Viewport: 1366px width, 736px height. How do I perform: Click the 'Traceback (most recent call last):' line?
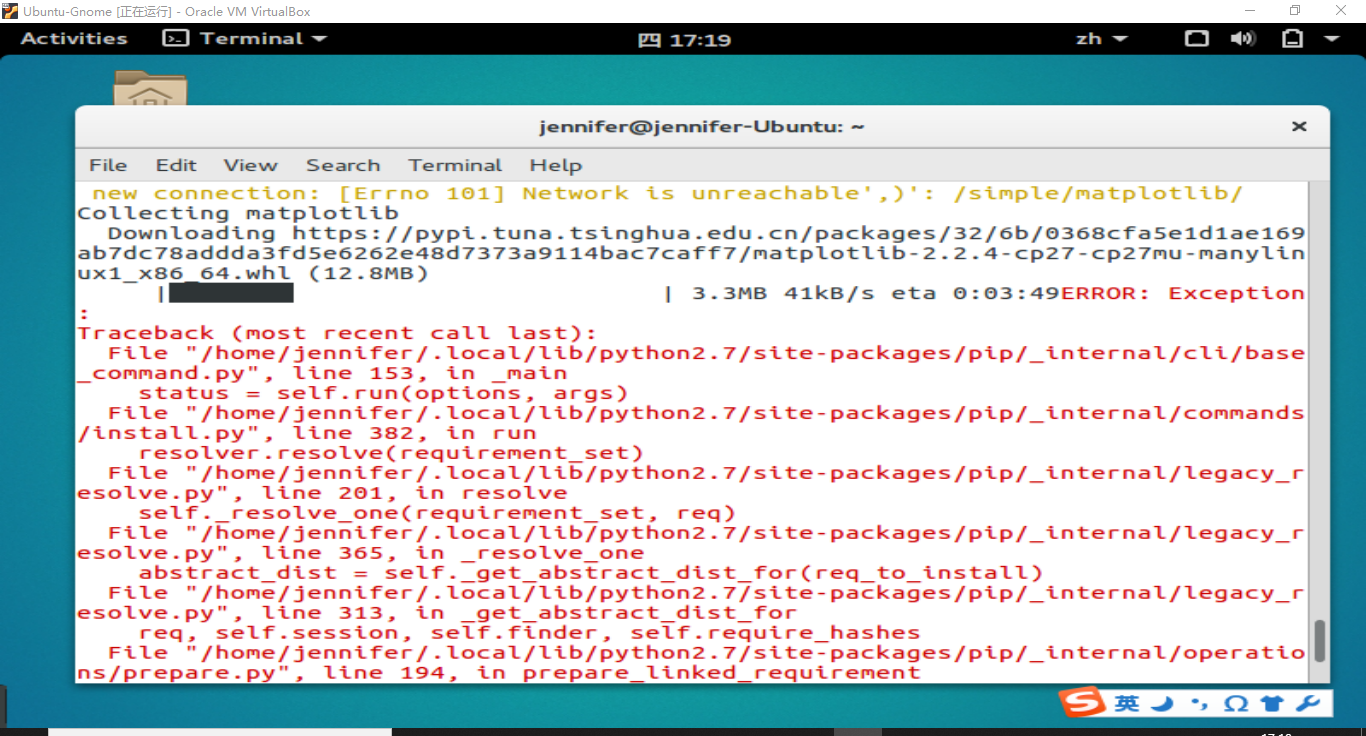pos(337,333)
